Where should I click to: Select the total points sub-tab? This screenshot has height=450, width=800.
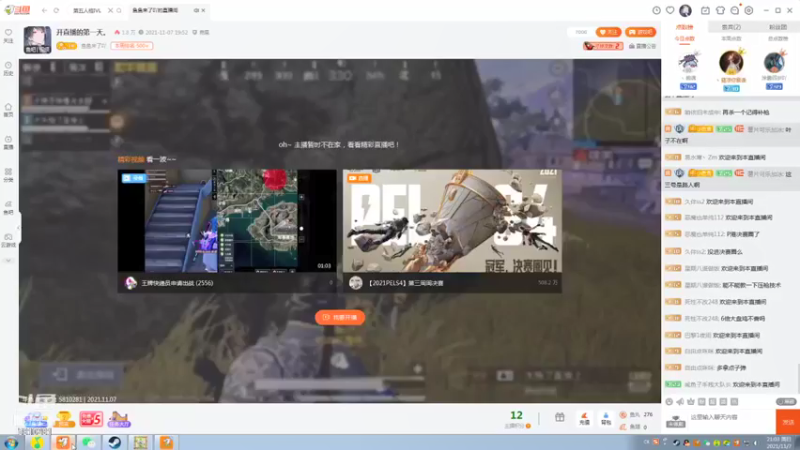[x=778, y=39]
